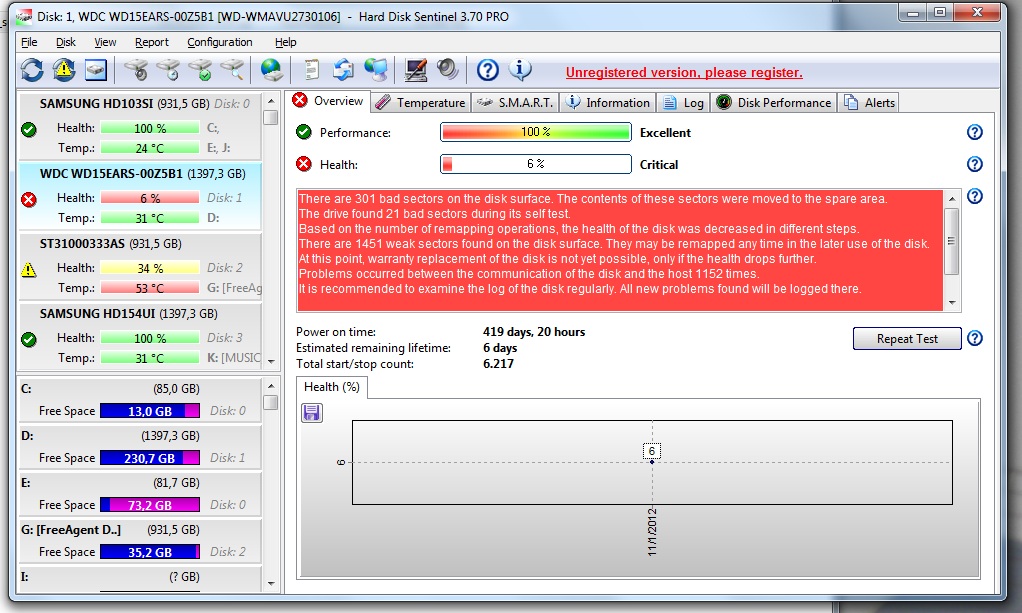Click the '6.217' start/stop count value

pos(498,364)
